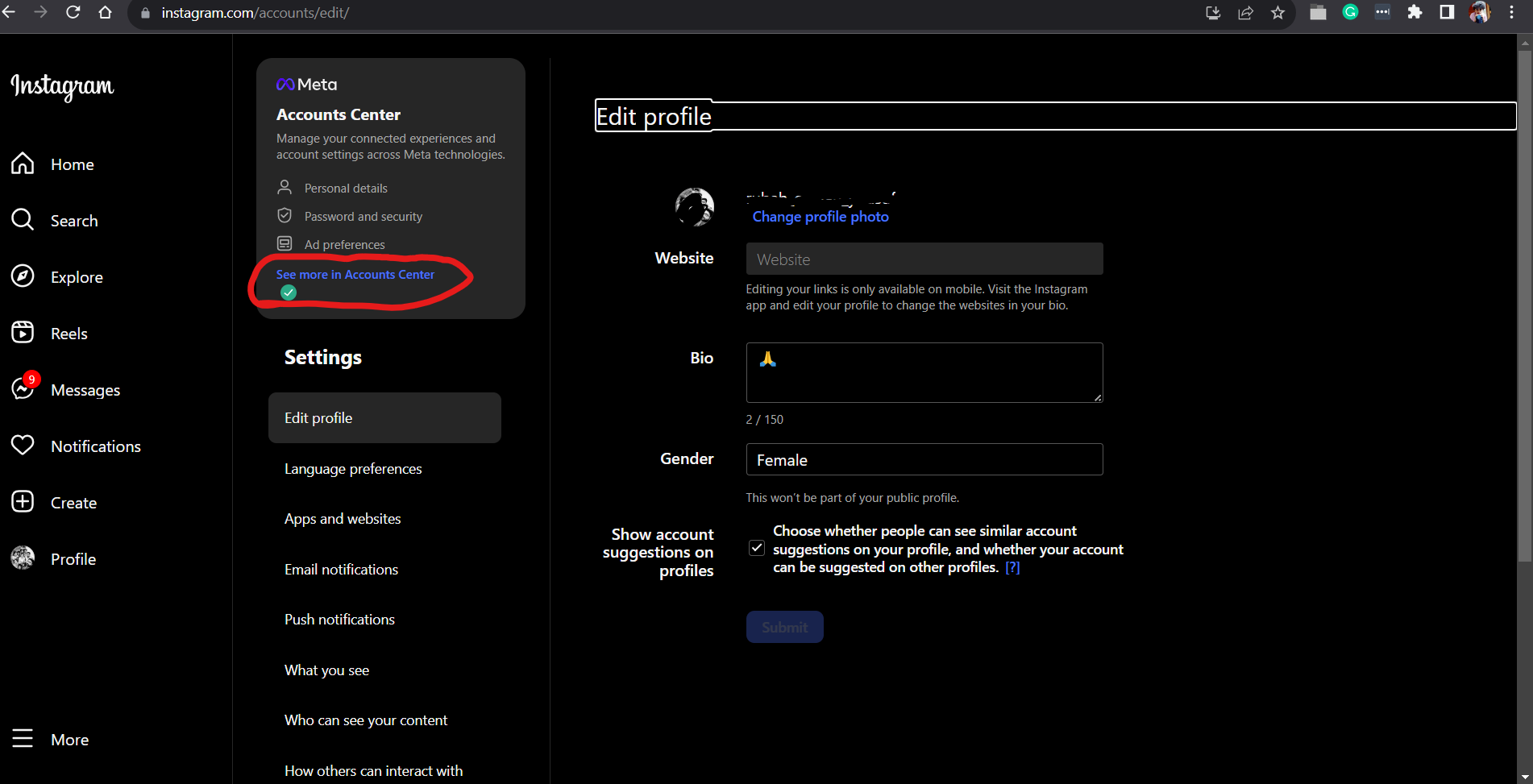The height and width of the screenshot is (784, 1533).
Task: Open the Chrome profile avatar
Action: click(1480, 12)
